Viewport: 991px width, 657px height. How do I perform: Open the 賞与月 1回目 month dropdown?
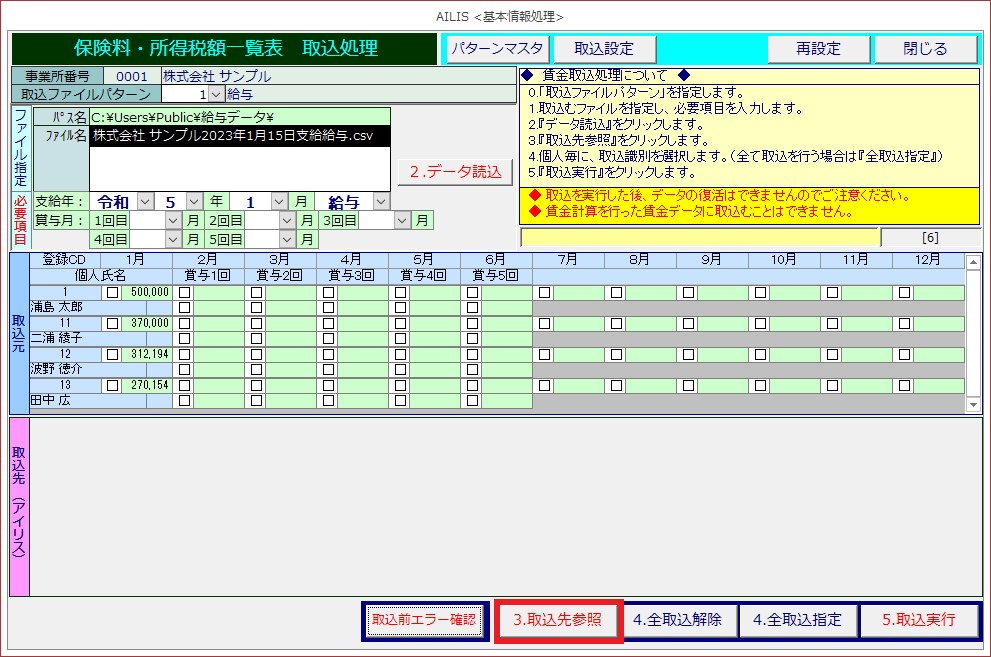tap(175, 220)
